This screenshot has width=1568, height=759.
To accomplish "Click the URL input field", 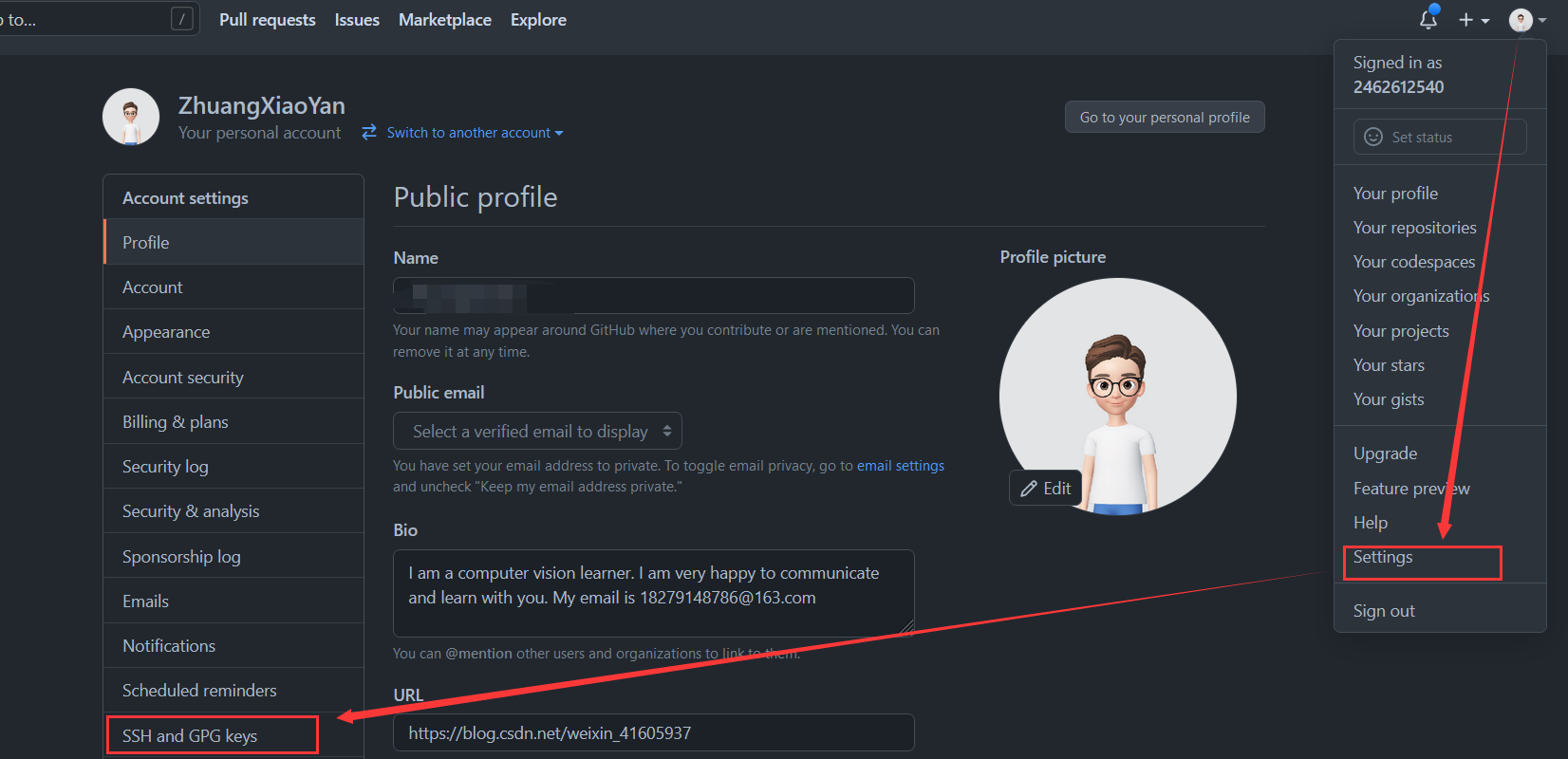I will pos(654,732).
